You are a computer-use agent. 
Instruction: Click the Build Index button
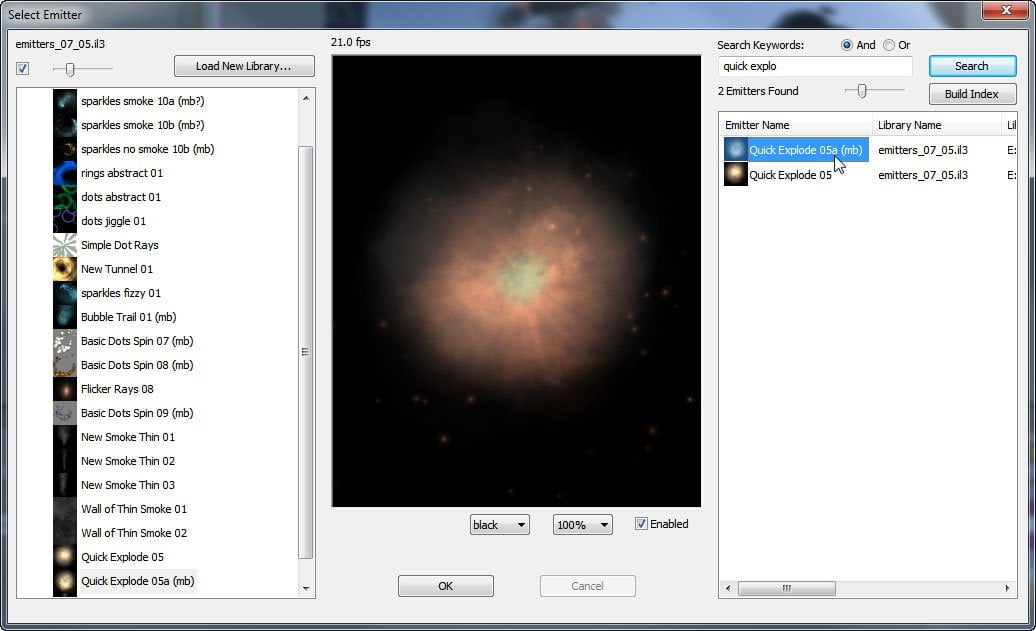[972, 94]
